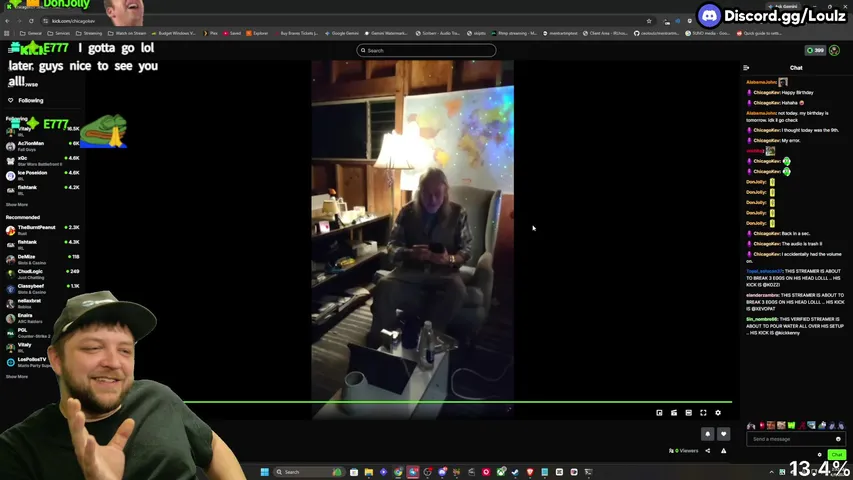Image resolution: width=853 pixels, height=480 pixels.
Task: Click the clip creation icon in player
Action: tap(674, 413)
